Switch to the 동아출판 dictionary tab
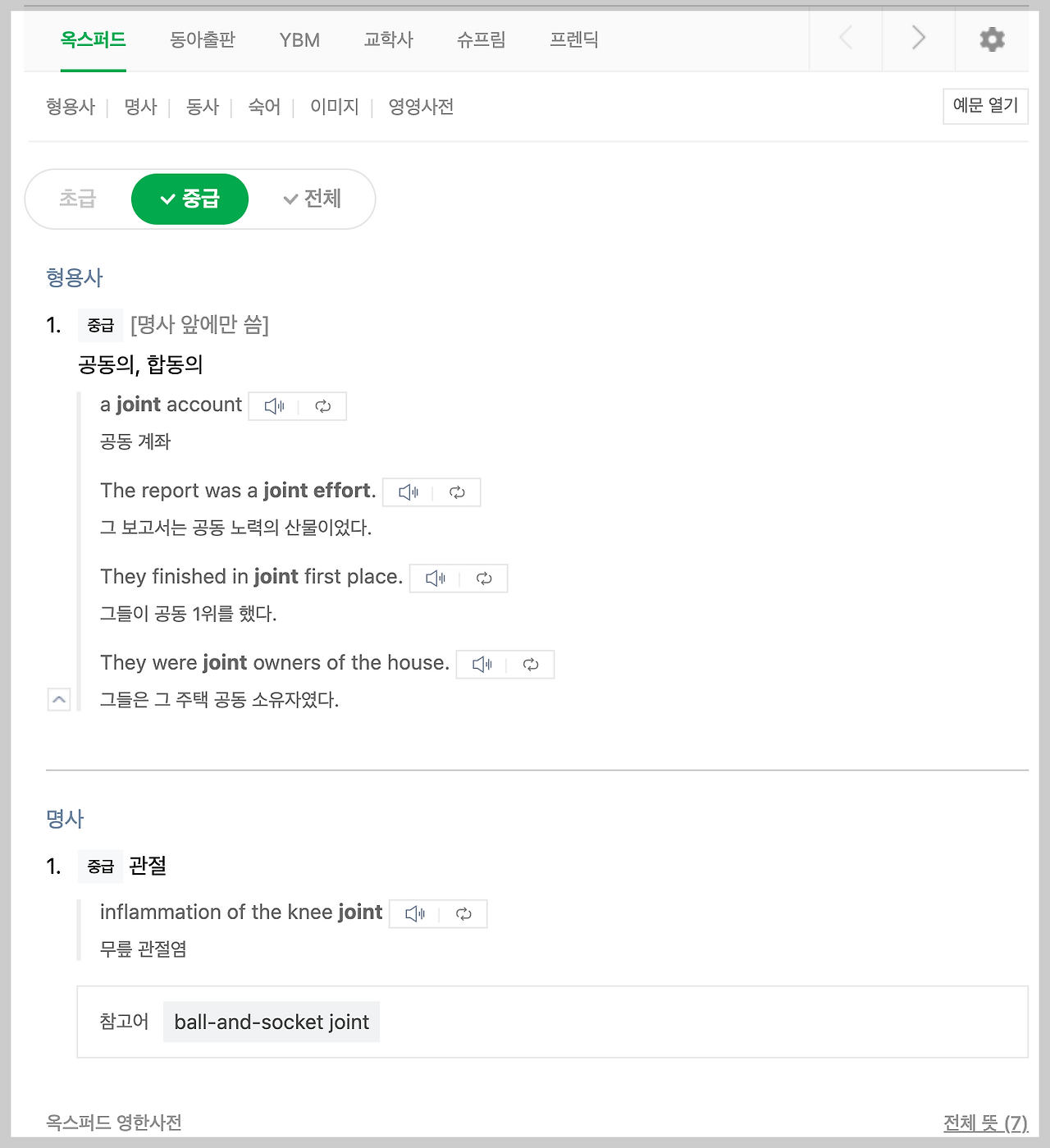The height and width of the screenshot is (1148, 1050). pyautogui.click(x=201, y=39)
